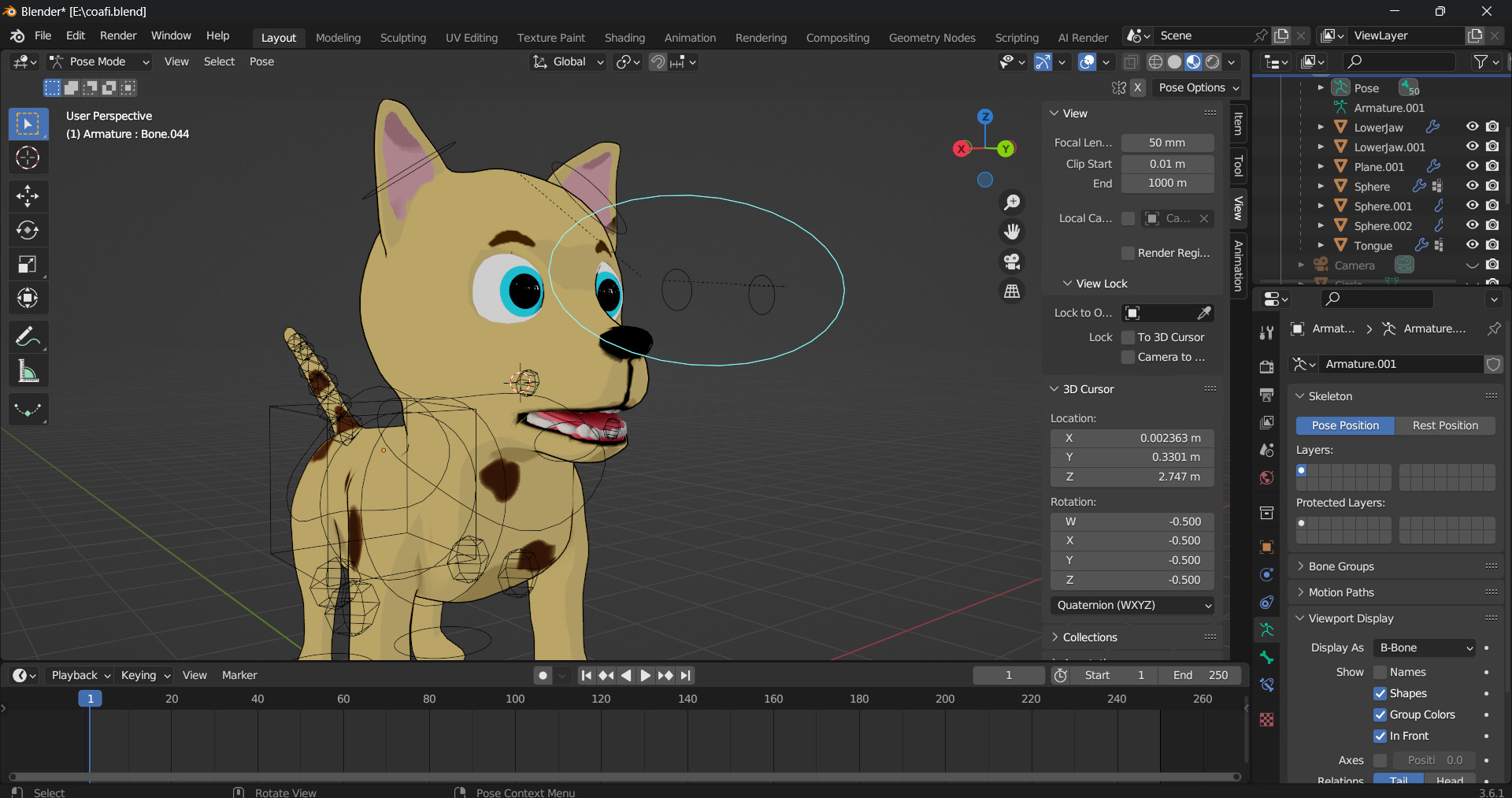Open the Item sidebar tab
The image size is (1512, 798).
pyautogui.click(x=1238, y=123)
